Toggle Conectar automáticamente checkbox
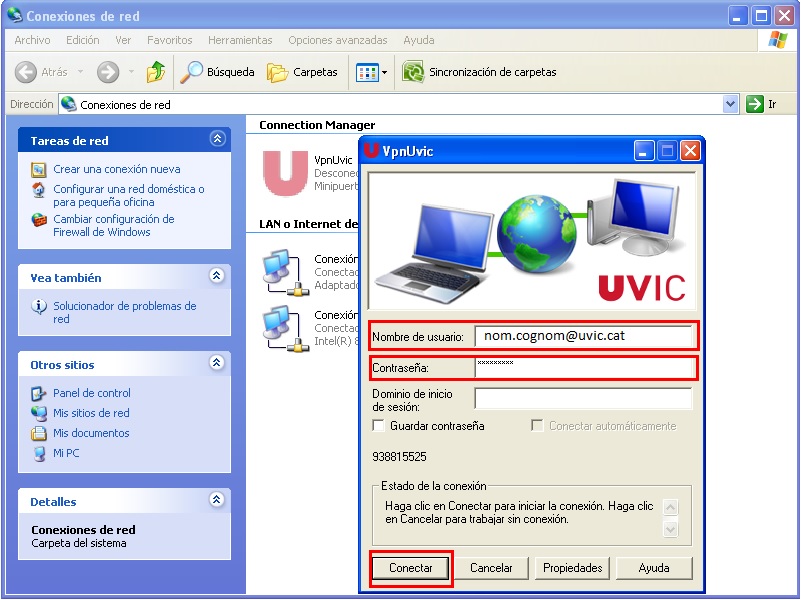This screenshot has width=802, height=600. pyautogui.click(x=537, y=426)
